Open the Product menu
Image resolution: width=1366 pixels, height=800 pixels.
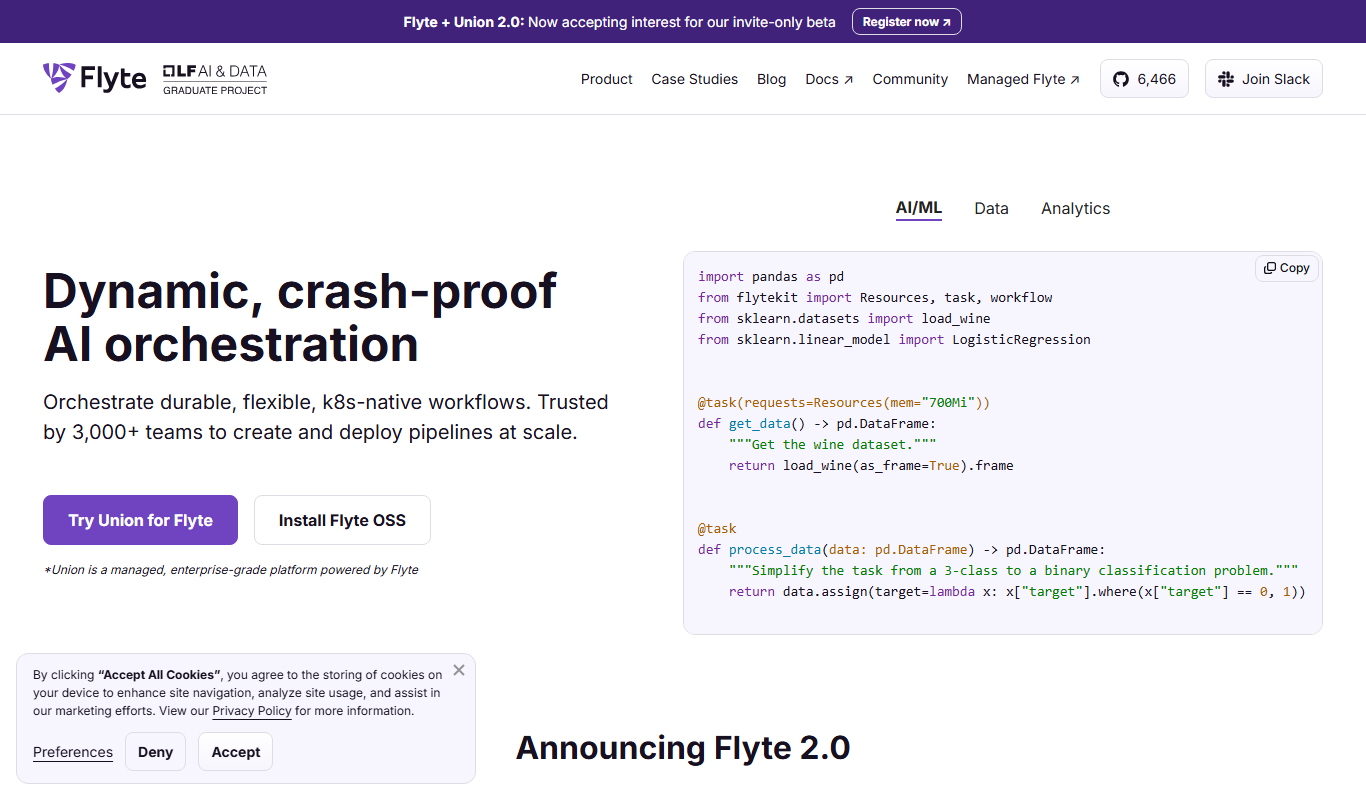607,79
